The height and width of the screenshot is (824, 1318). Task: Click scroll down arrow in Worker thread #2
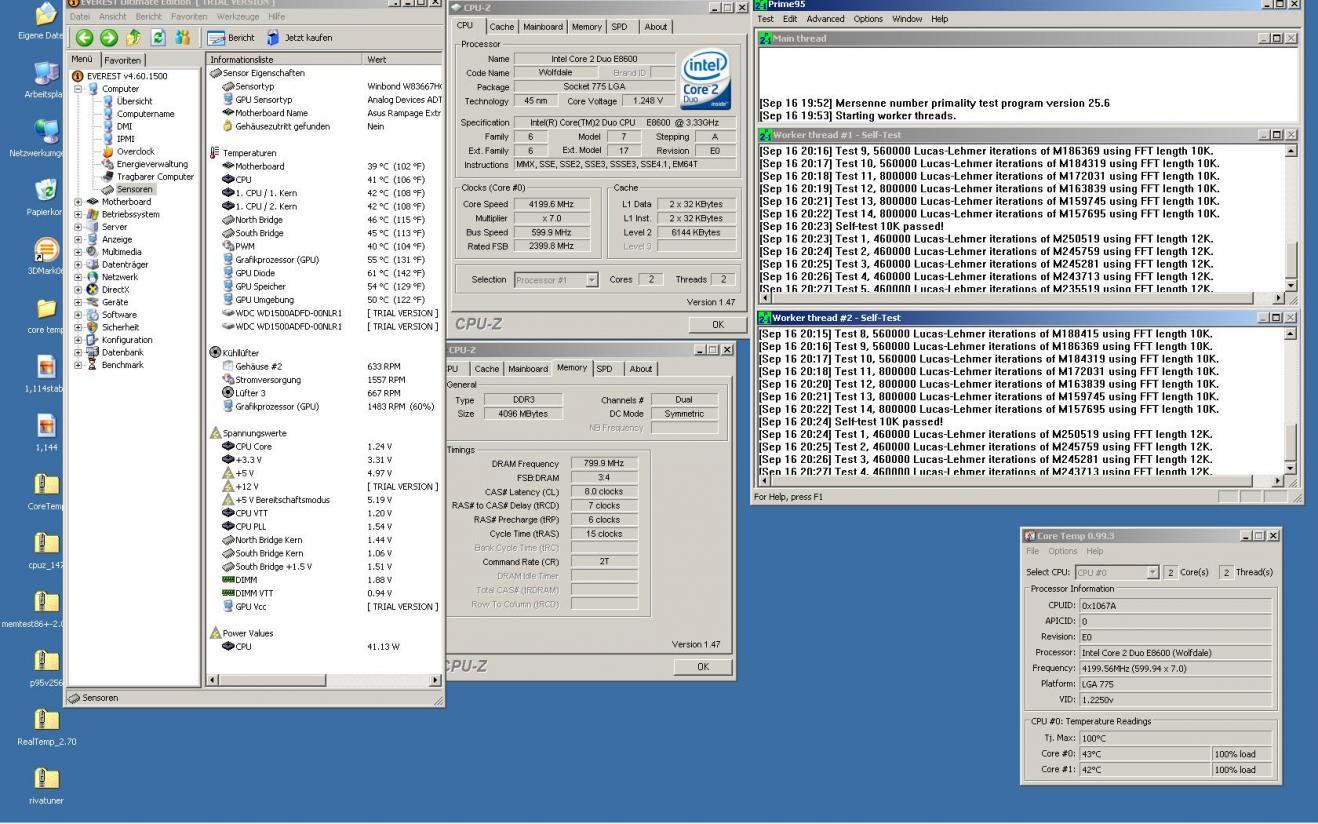[1290, 468]
